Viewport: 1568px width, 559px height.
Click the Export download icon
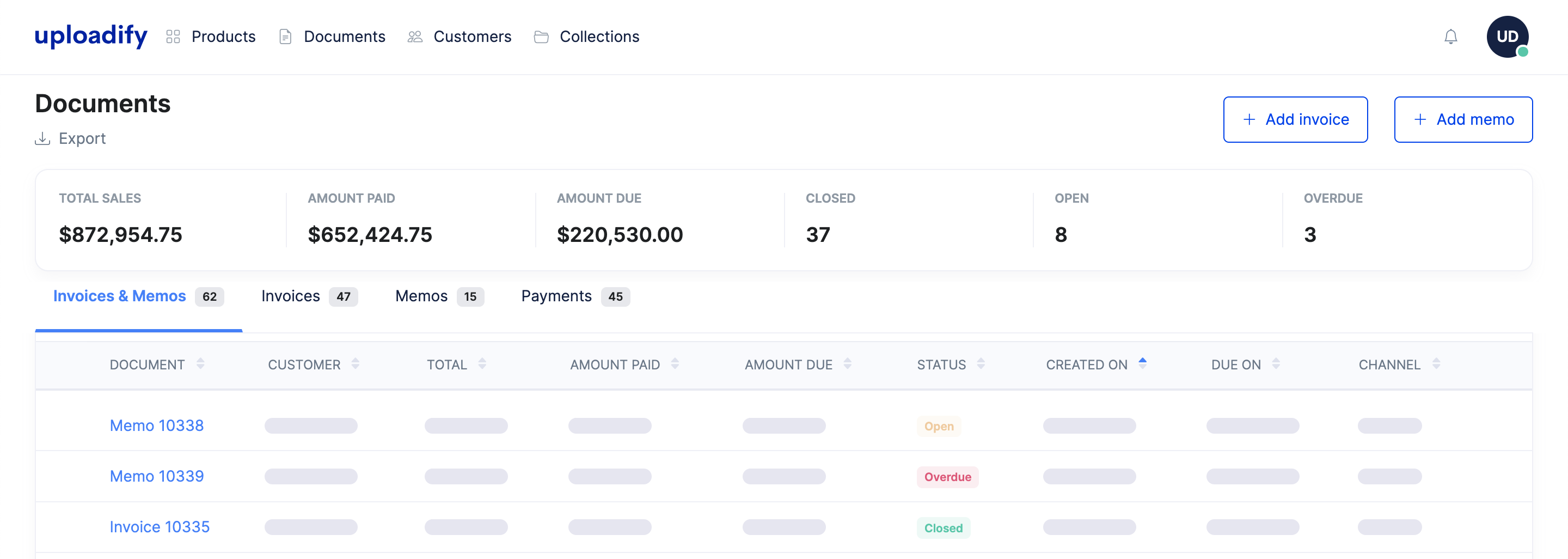point(41,138)
